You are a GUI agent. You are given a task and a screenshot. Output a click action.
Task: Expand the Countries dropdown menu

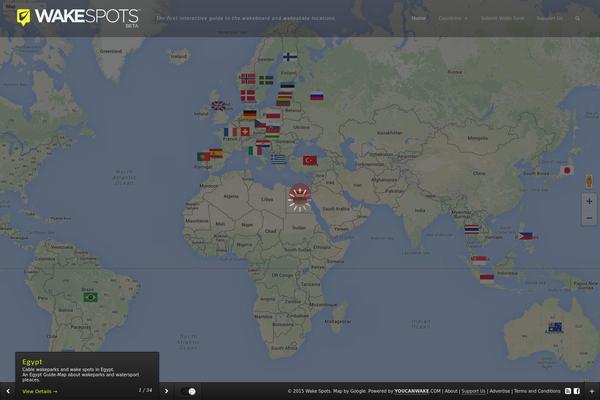(453, 18)
